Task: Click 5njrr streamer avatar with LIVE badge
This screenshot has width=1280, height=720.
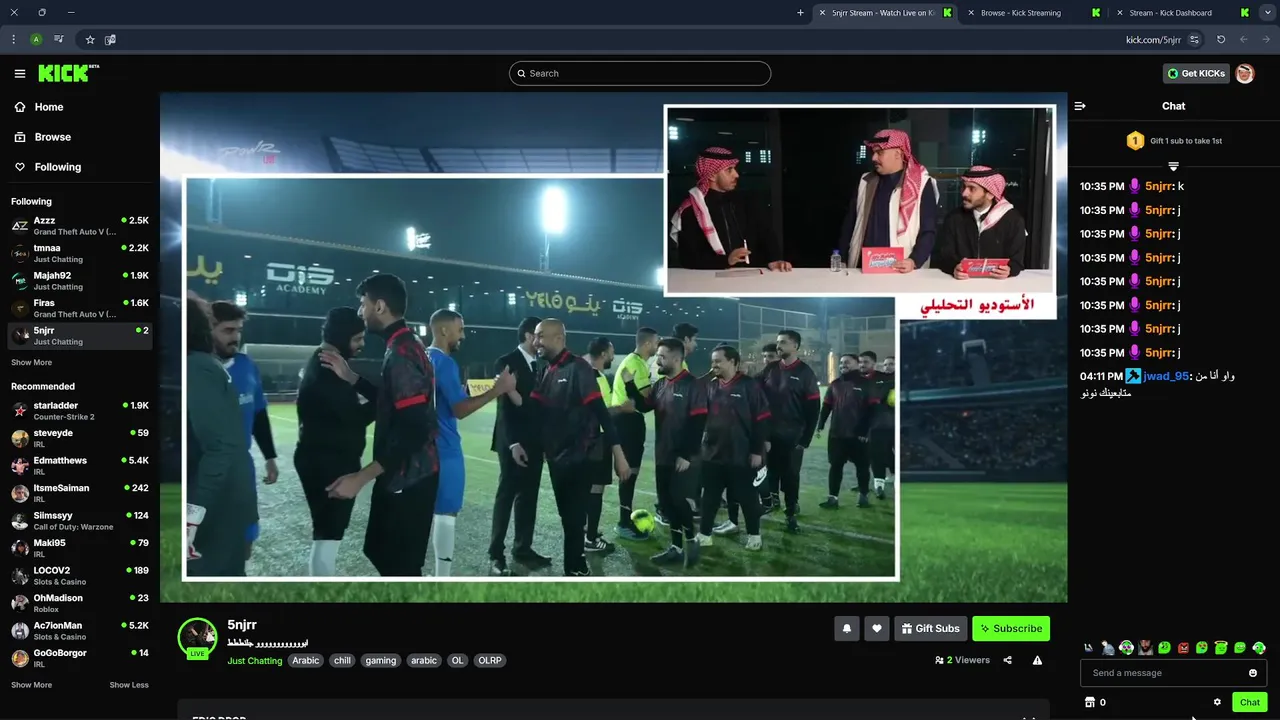Action: (x=197, y=637)
